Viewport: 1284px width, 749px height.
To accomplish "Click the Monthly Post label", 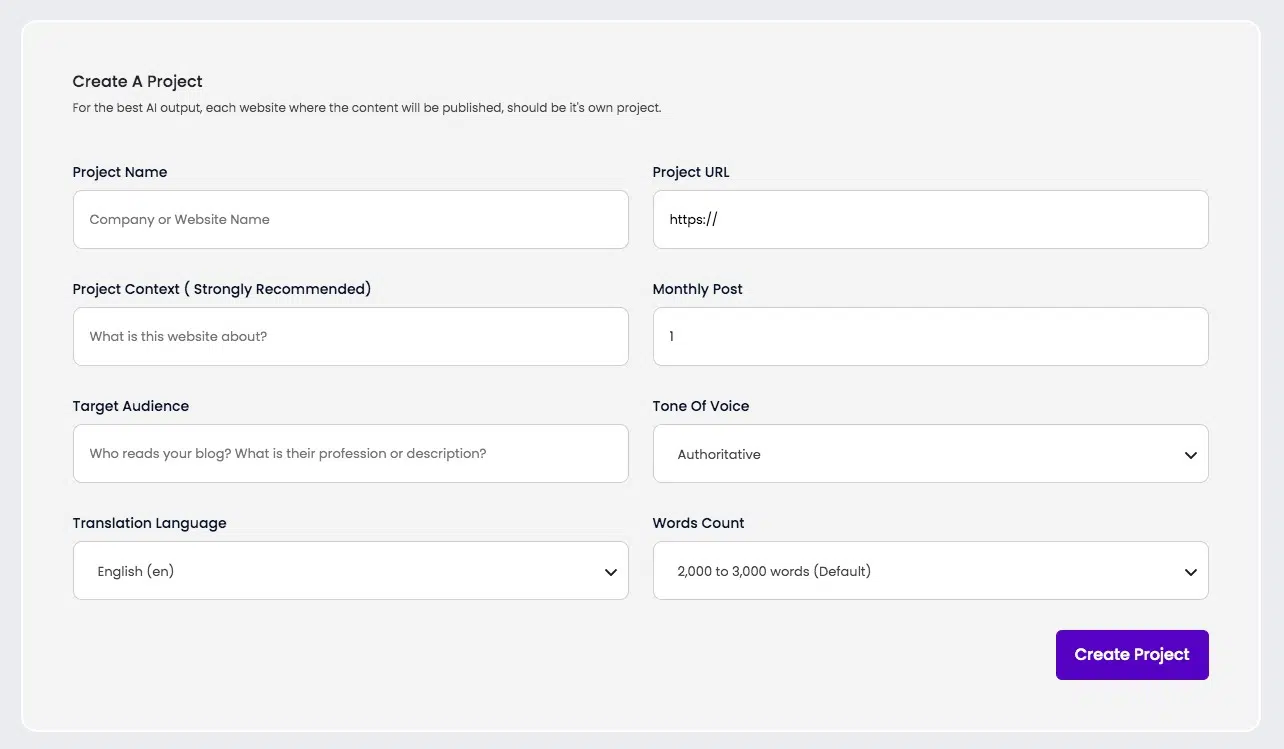I will [x=697, y=289].
